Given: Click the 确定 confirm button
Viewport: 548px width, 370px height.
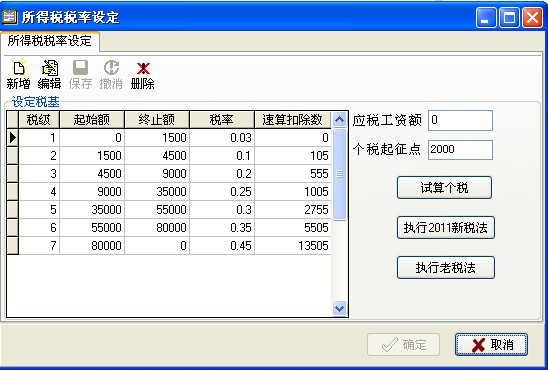Looking at the screenshot, I should click(403, 344).
